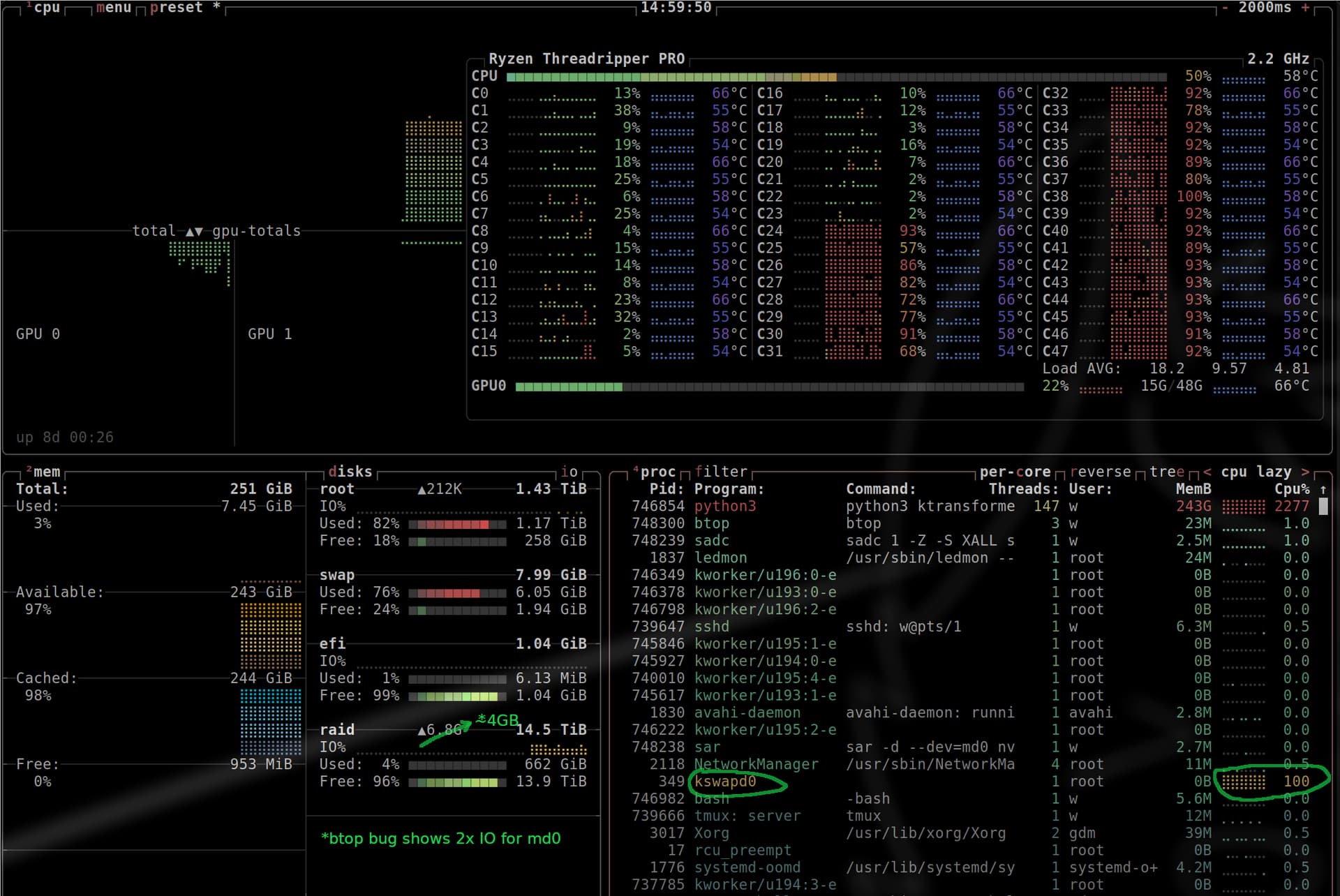1340x896 pixels.
Task: Click the process list scrollbar handle
Action: (1323, 506)
